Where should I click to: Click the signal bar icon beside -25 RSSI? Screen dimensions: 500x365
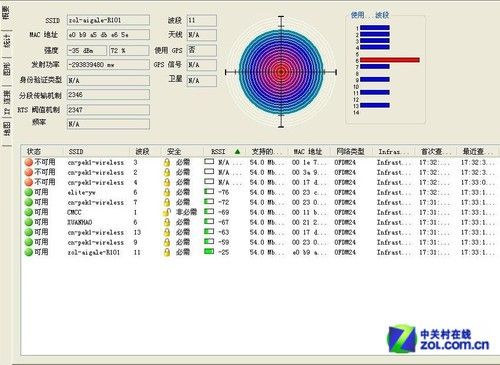tap(209, 252)
